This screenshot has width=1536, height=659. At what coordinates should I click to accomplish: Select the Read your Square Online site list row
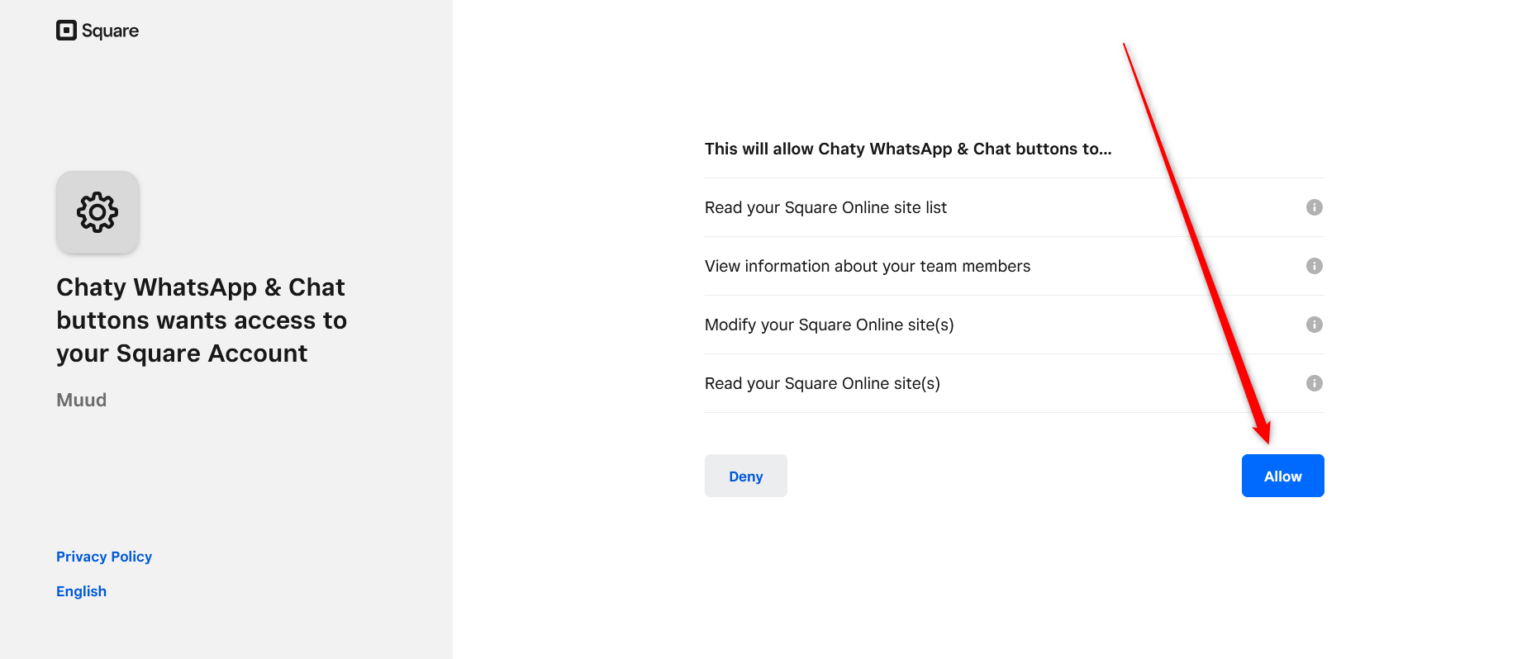pos(826,207)
